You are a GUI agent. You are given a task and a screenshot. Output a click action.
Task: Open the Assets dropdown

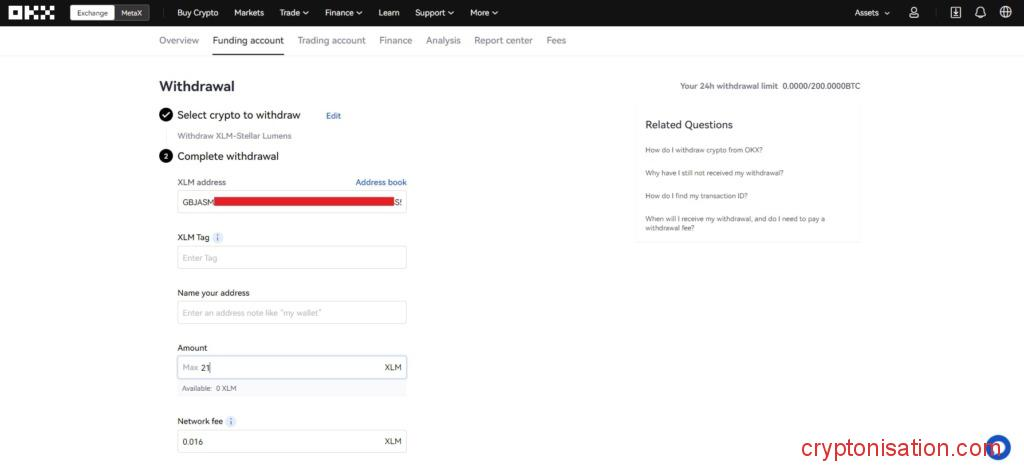tap(872, 13)
